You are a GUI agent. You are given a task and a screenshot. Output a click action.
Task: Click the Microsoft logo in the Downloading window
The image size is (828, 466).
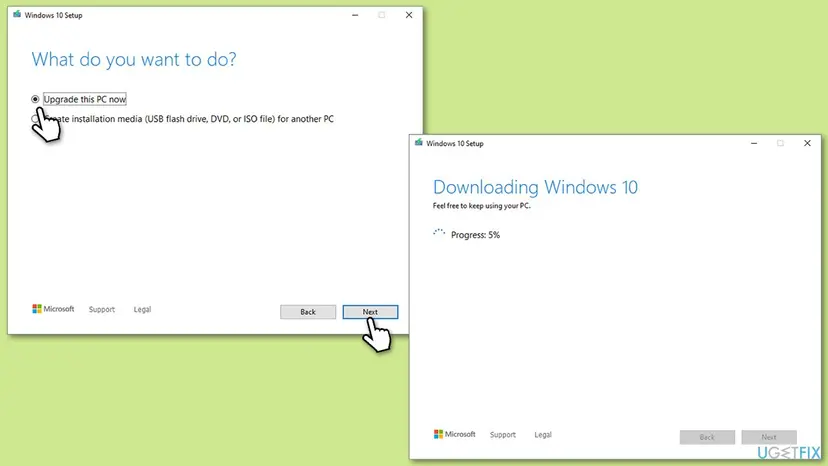455,434
